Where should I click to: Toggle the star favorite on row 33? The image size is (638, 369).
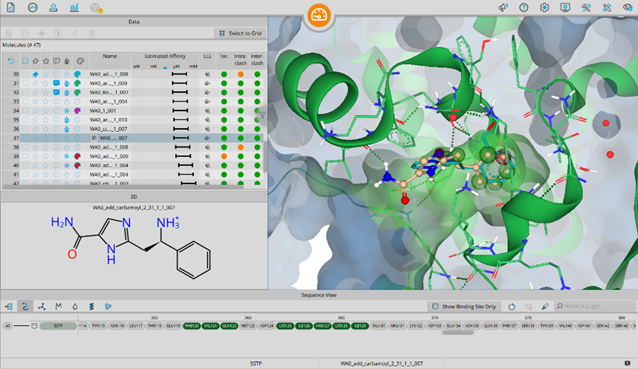pos(46,101)
